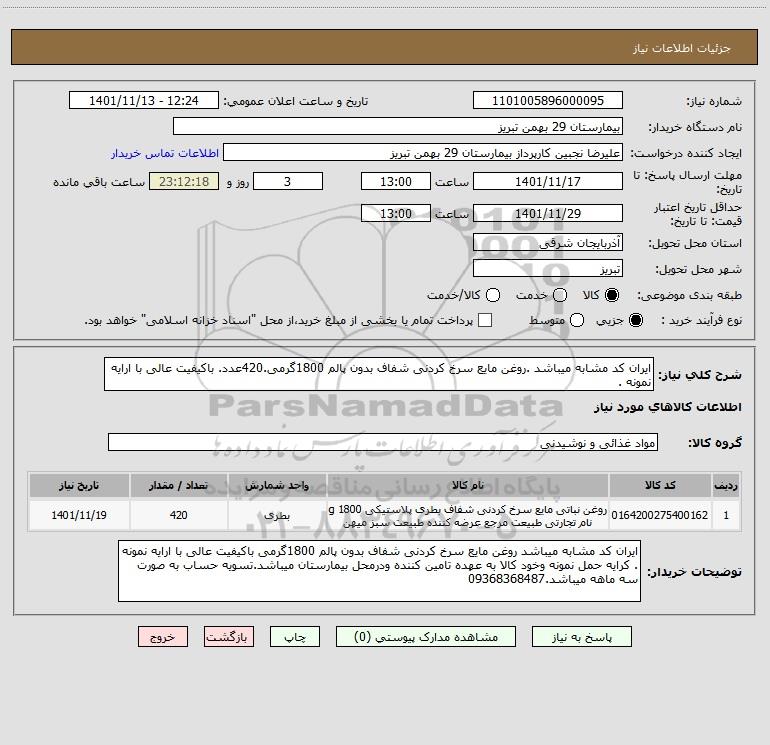Click the price validity time field beside 1401/11/29
Image resolution: width=770 pixels, height=745 pixels.
(x=396, y=213)
